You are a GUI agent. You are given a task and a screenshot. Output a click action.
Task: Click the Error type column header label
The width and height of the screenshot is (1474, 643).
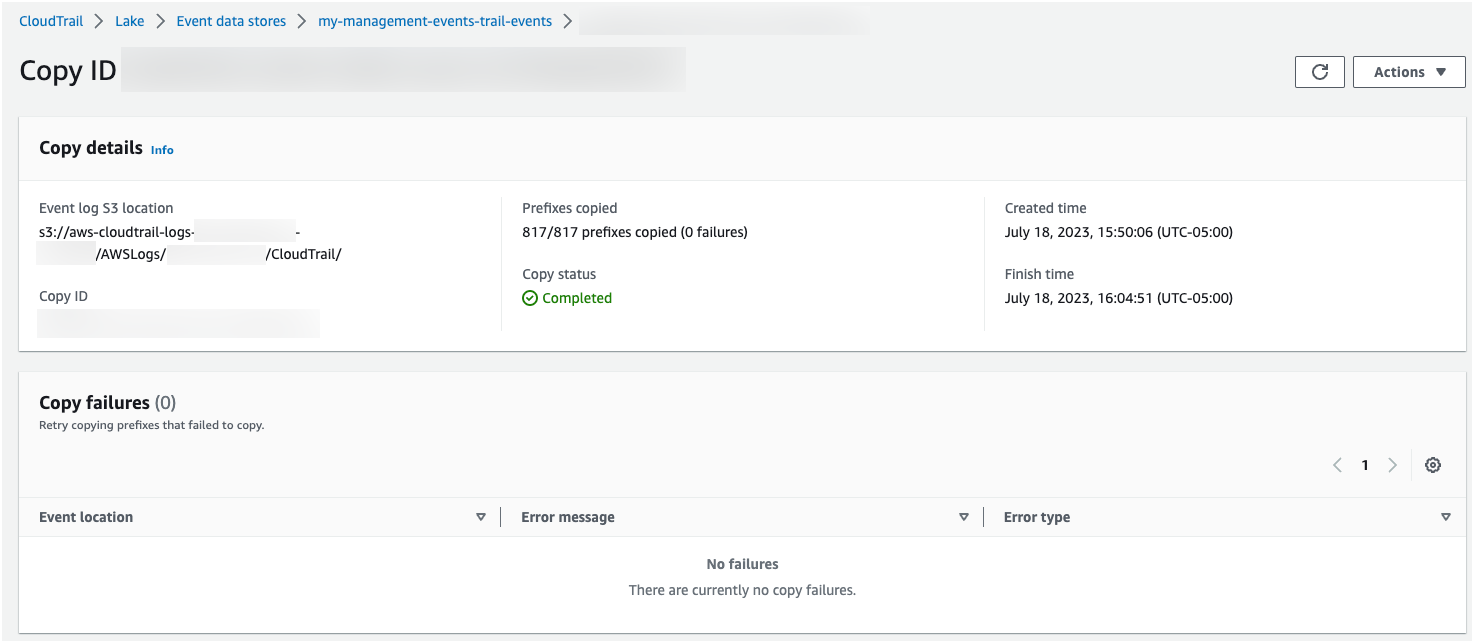click(1037, 517)
